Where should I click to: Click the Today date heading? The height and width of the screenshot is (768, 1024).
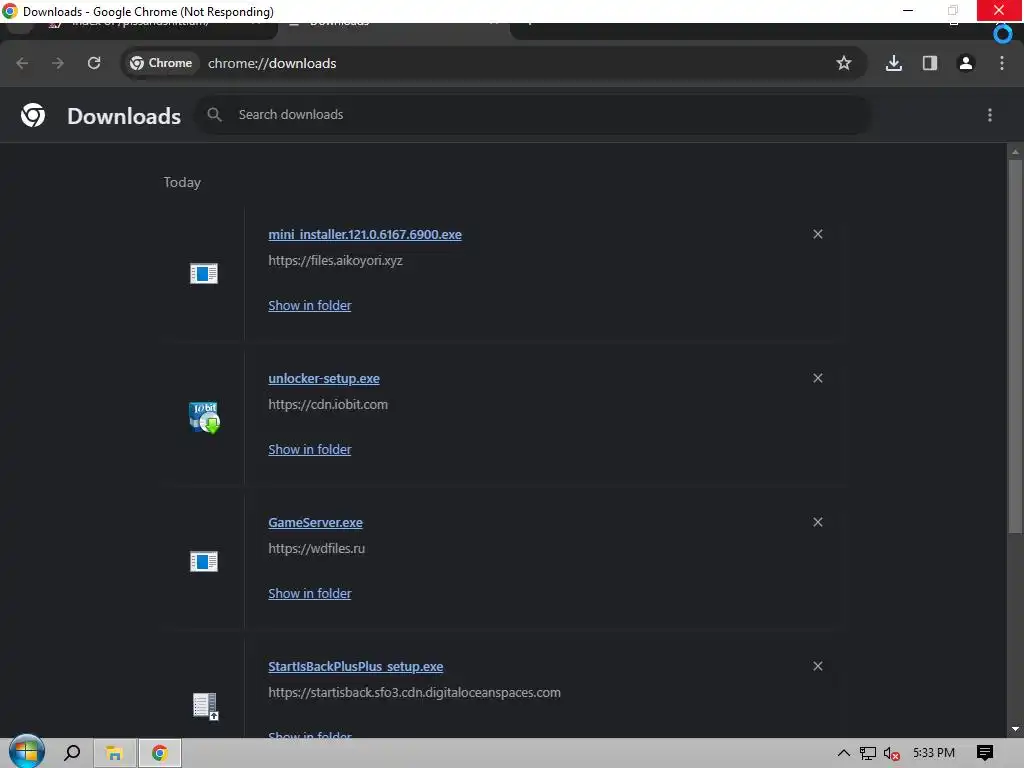[x=182, y=182]
